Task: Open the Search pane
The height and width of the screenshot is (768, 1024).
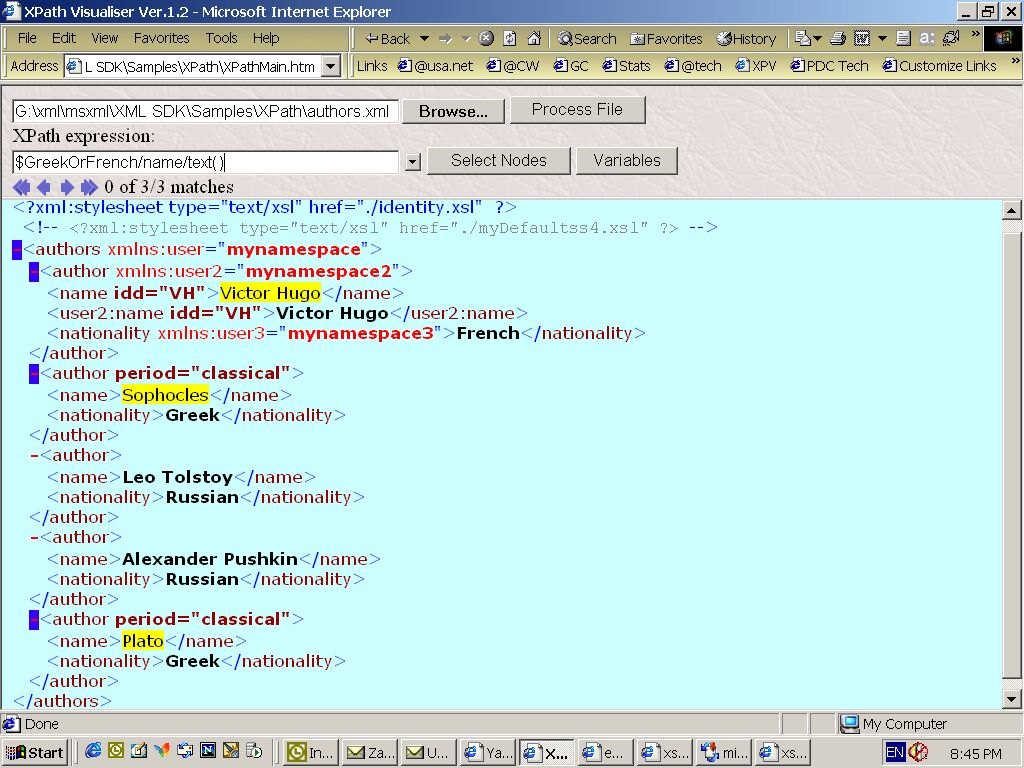Action: [x=586, y=39]
